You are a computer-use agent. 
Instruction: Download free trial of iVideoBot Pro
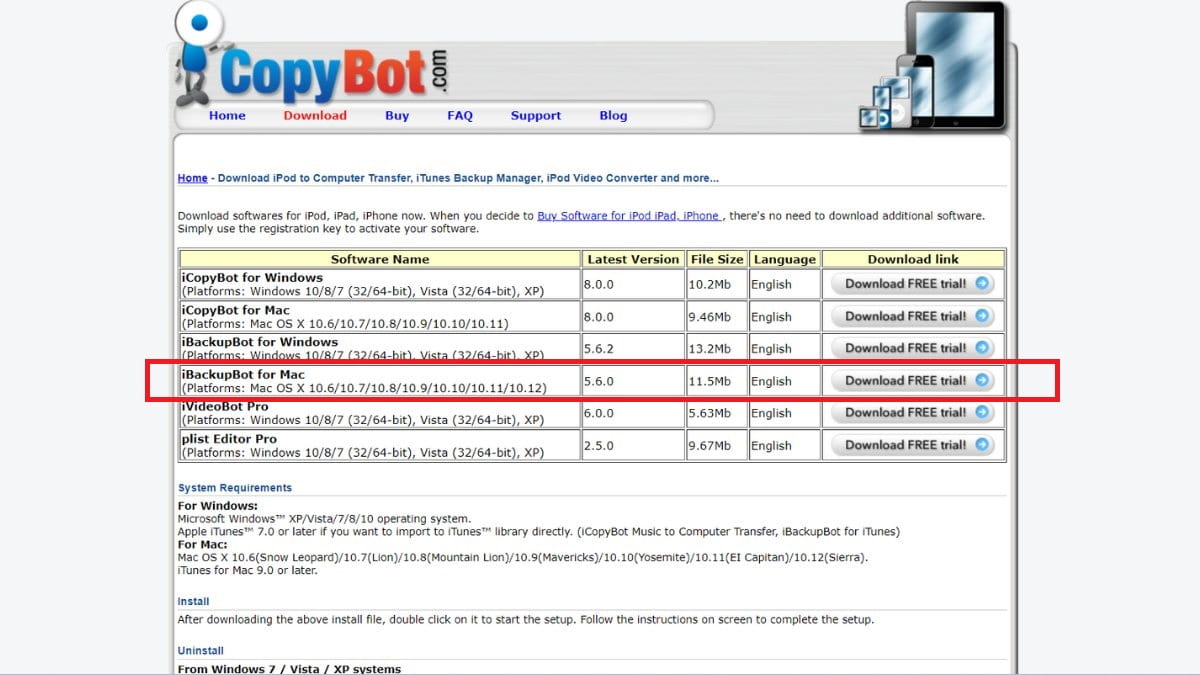pos(905,412)
